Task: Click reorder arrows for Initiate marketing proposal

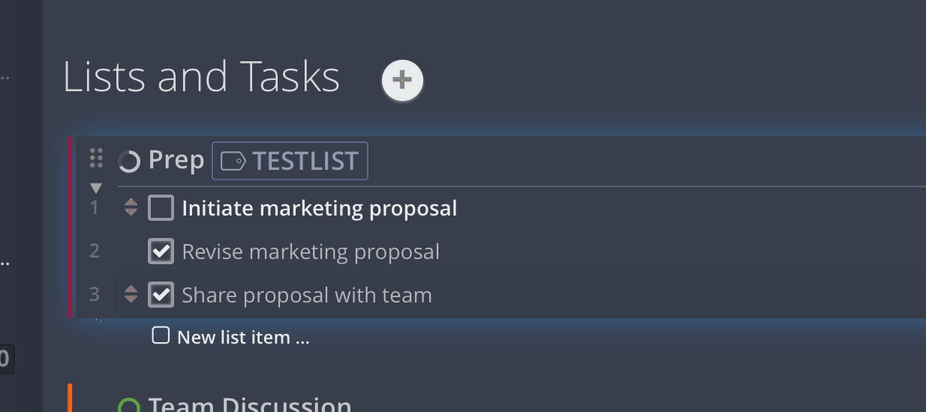Action: (131, 208)
